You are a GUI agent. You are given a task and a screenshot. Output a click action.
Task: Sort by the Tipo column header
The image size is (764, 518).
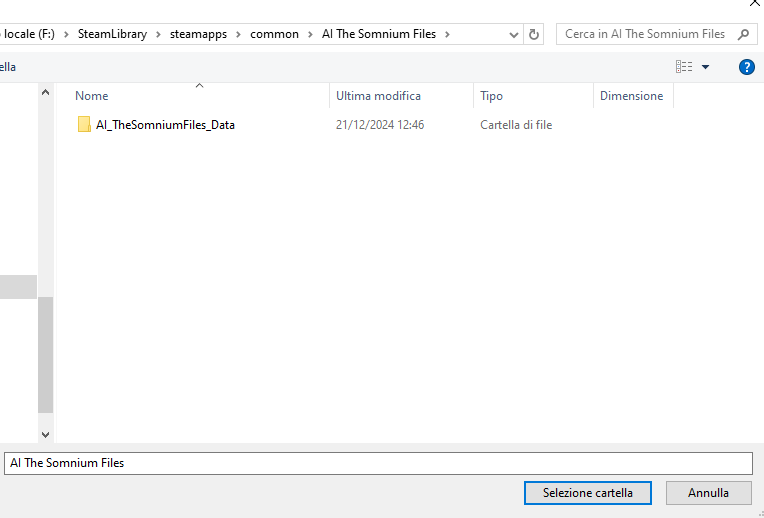[491, 96]
